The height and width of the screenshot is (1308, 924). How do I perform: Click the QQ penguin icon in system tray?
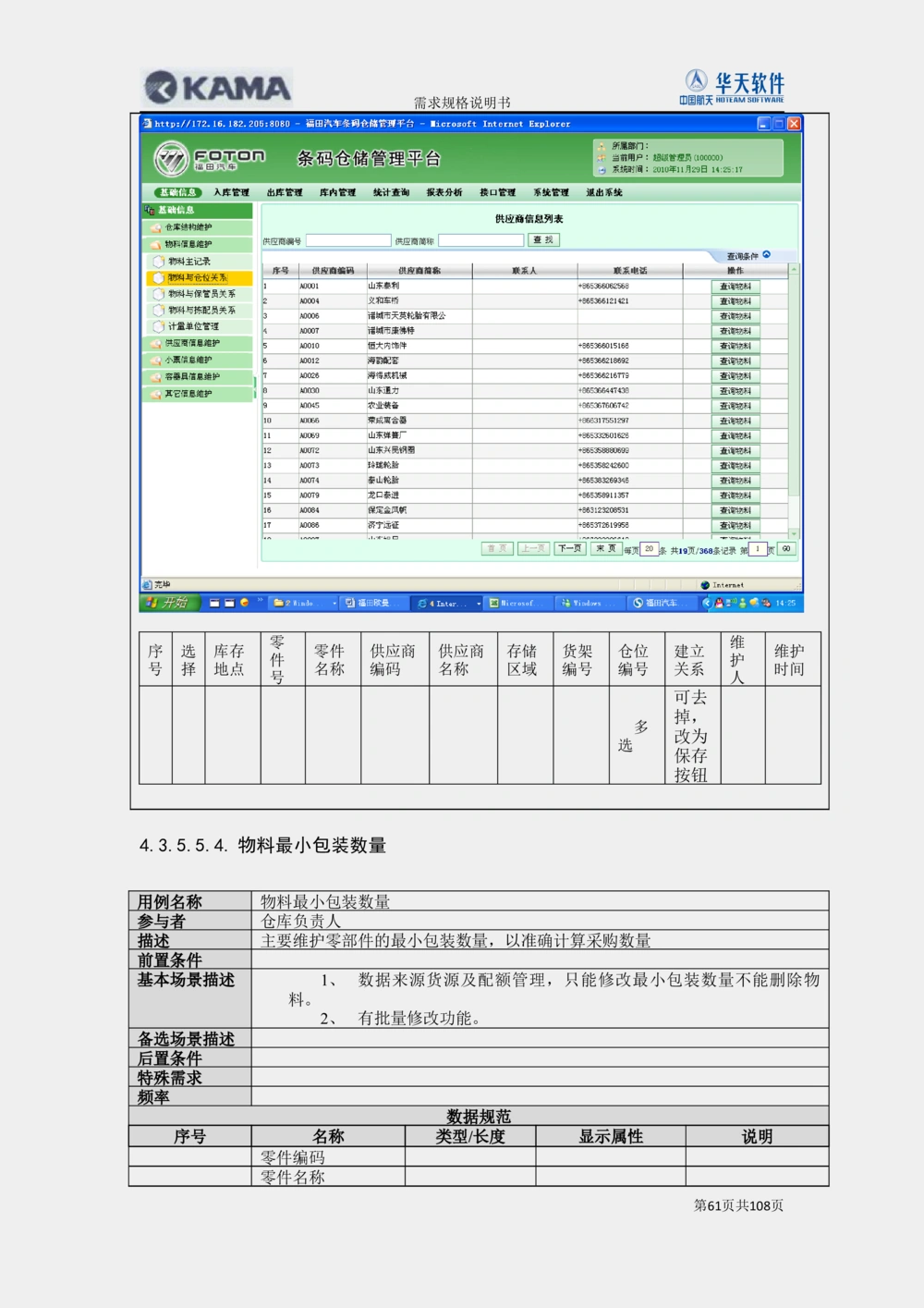(719, 603)
